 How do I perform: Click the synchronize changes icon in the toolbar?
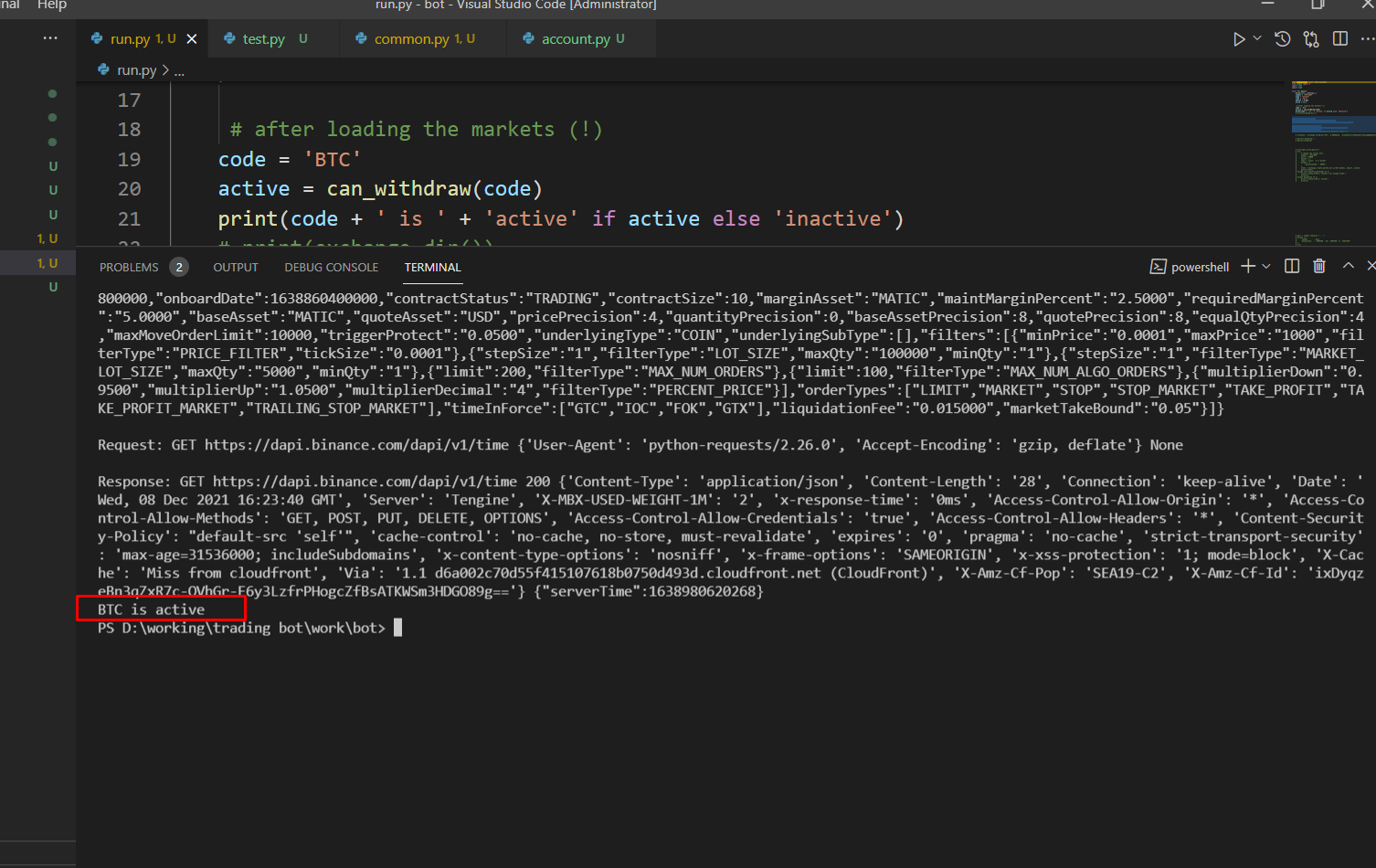pyautogui.click(x=1311, y=38)
